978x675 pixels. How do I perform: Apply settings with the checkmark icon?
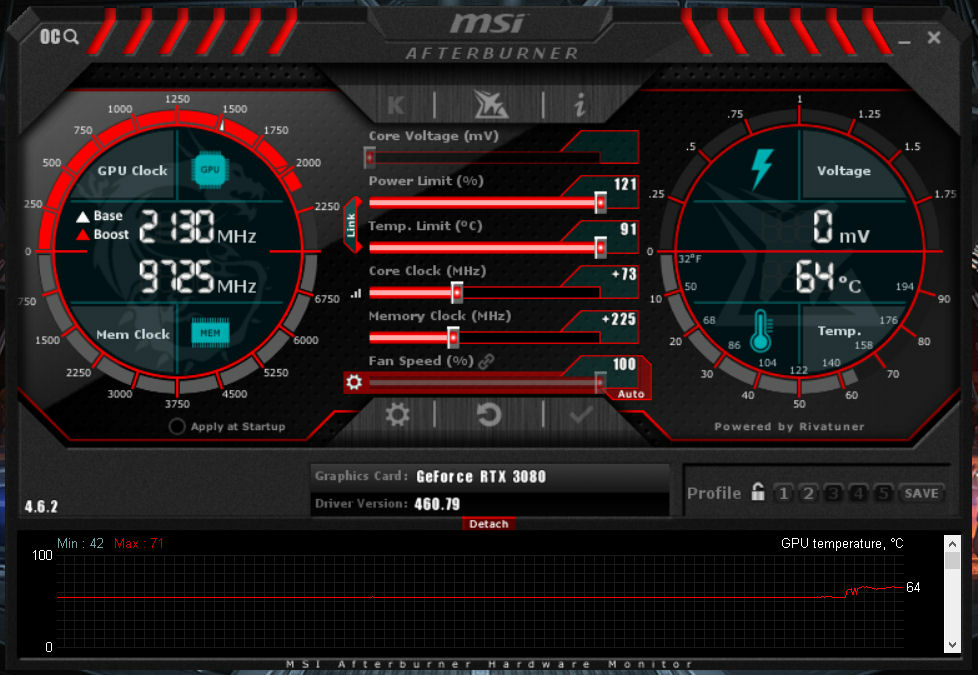tap(581, 414)
